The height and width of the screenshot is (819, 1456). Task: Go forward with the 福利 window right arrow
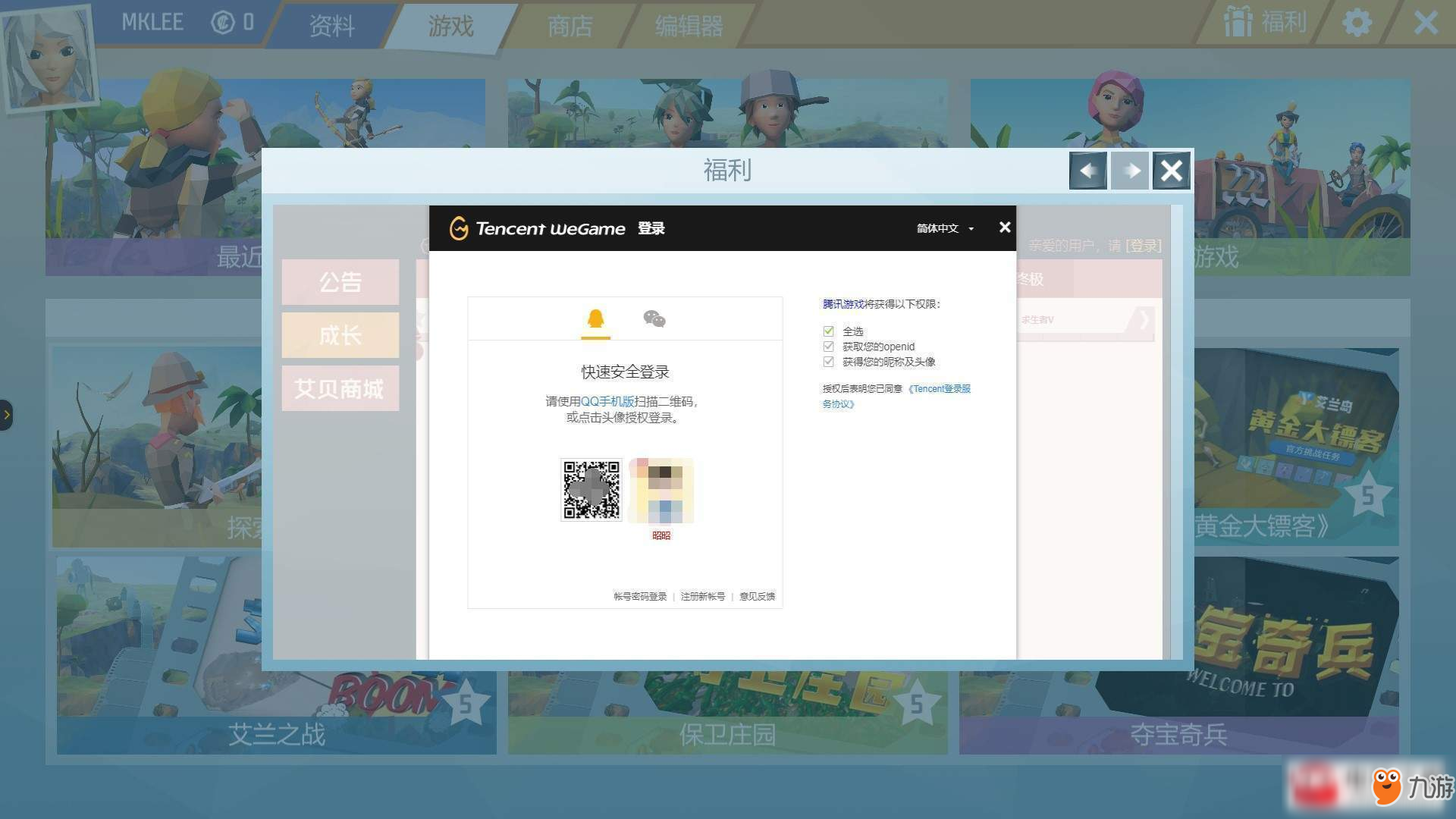(x=1130, y=171)
